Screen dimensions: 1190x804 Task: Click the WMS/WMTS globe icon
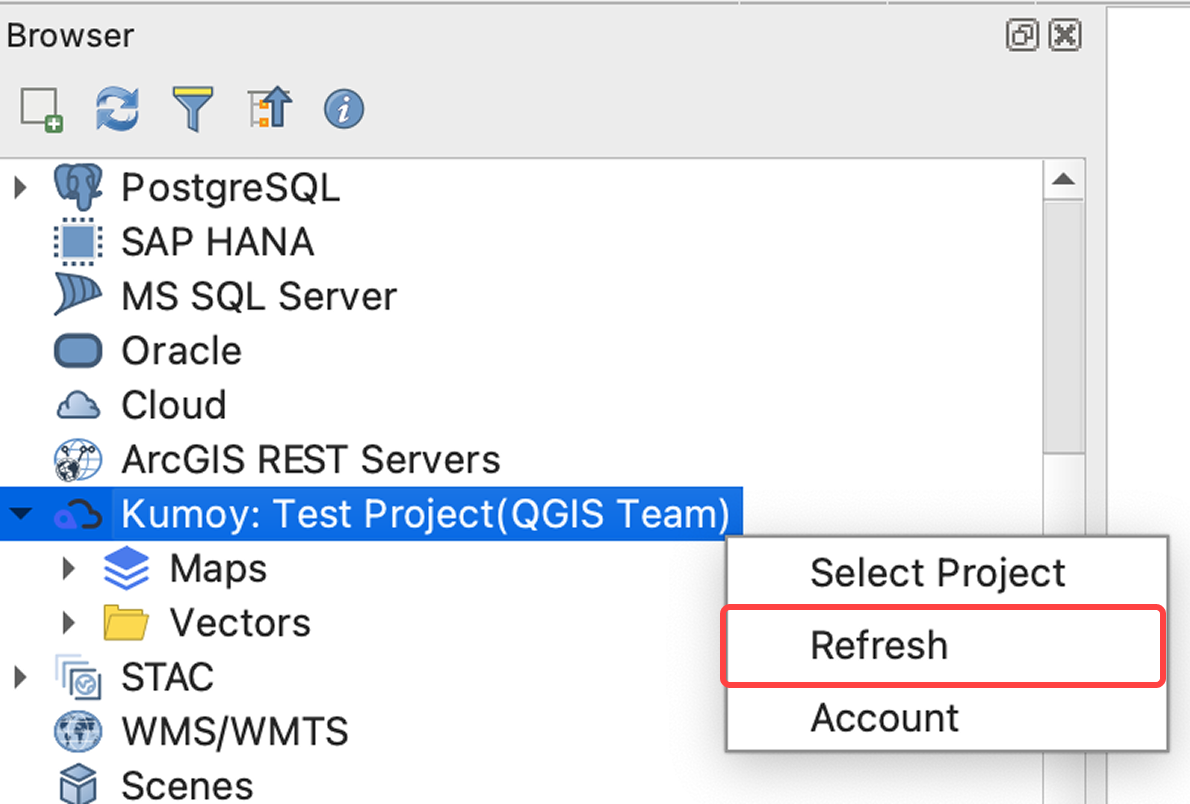[78, 731]
